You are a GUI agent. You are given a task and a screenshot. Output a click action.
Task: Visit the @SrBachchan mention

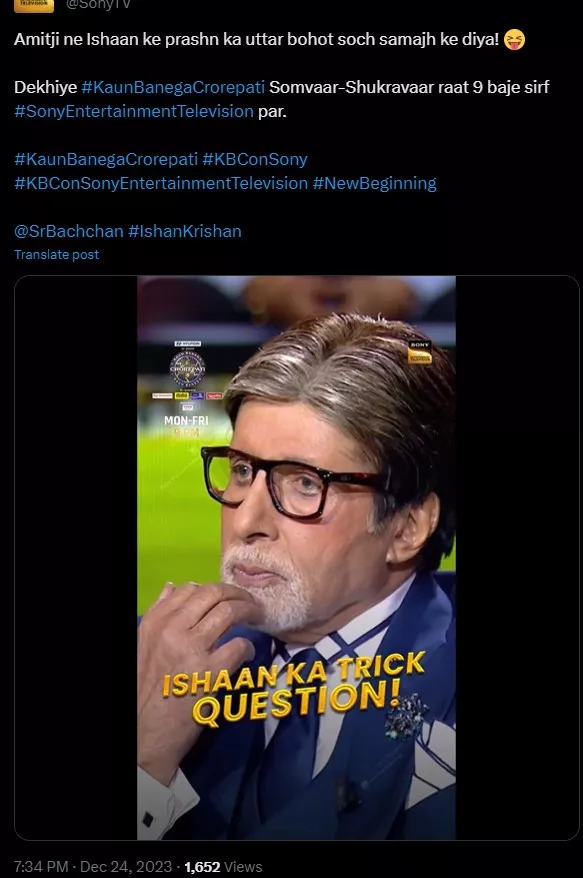69,231
